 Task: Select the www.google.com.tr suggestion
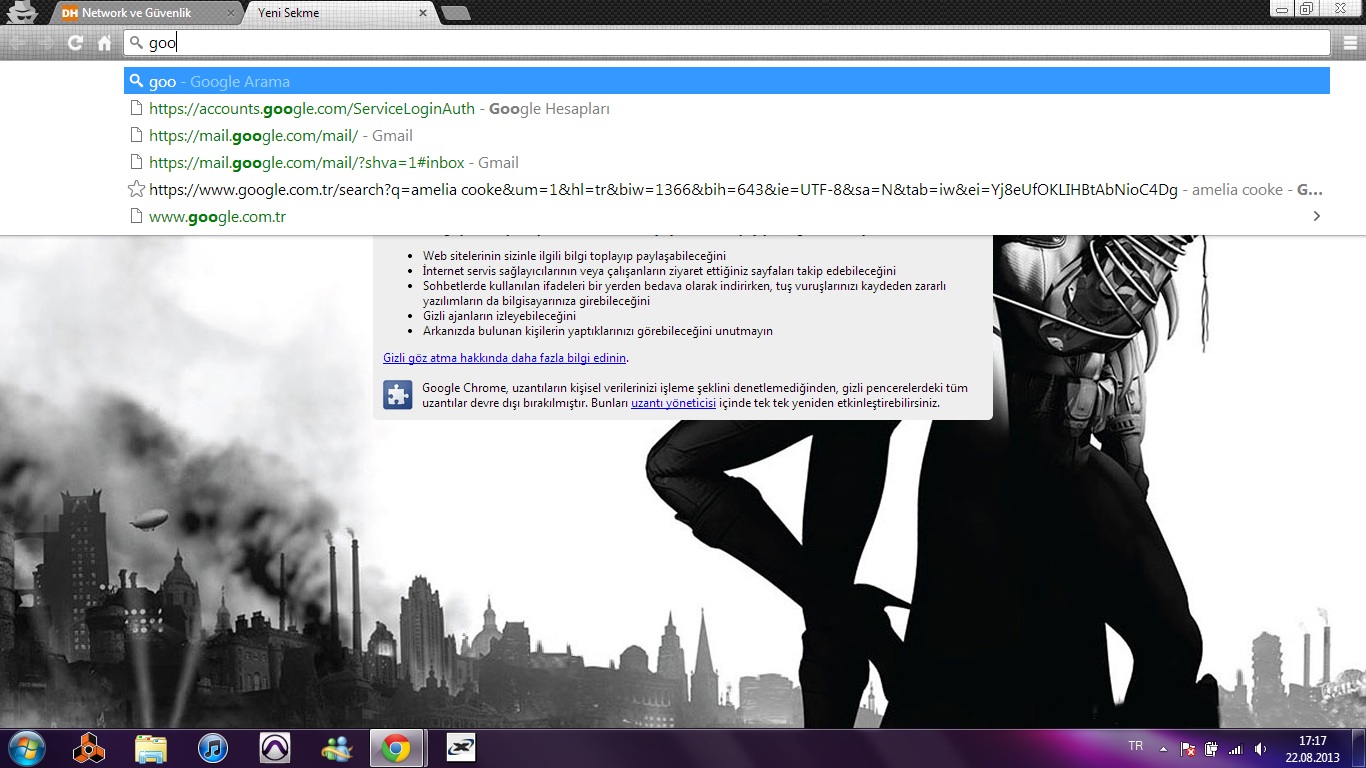click(x=727, y=216)
